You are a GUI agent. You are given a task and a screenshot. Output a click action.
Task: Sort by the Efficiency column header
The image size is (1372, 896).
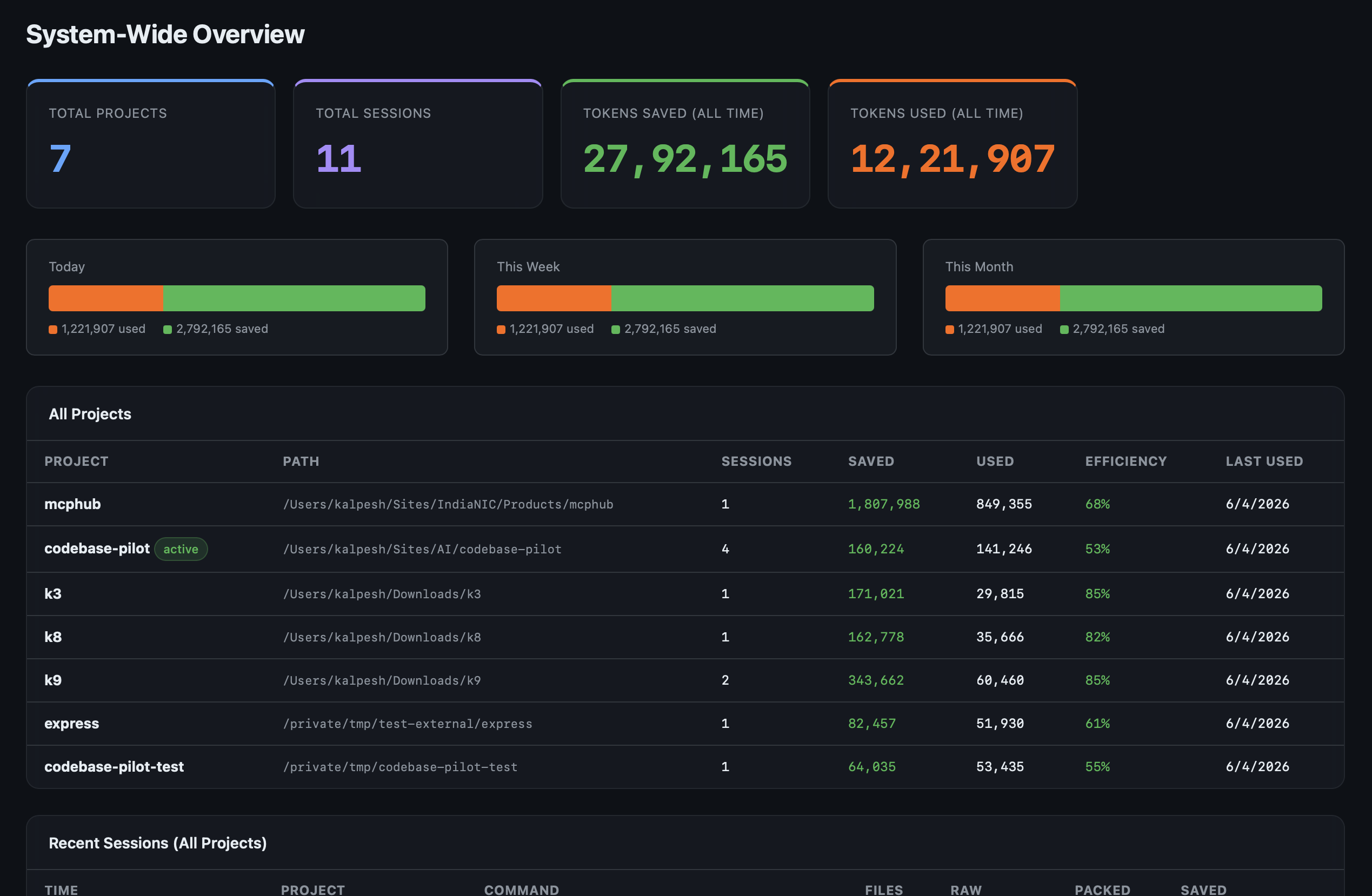[x=1125, y=462]
